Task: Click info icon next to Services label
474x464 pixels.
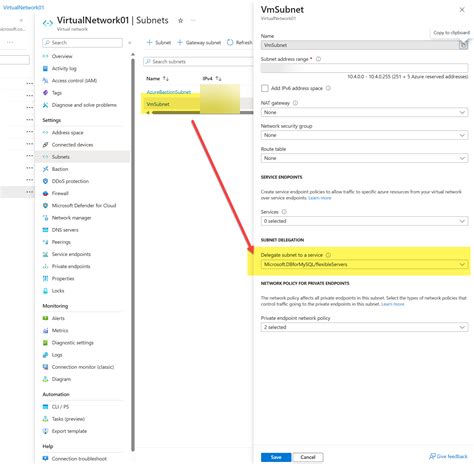Action: [x=284, y=212]
